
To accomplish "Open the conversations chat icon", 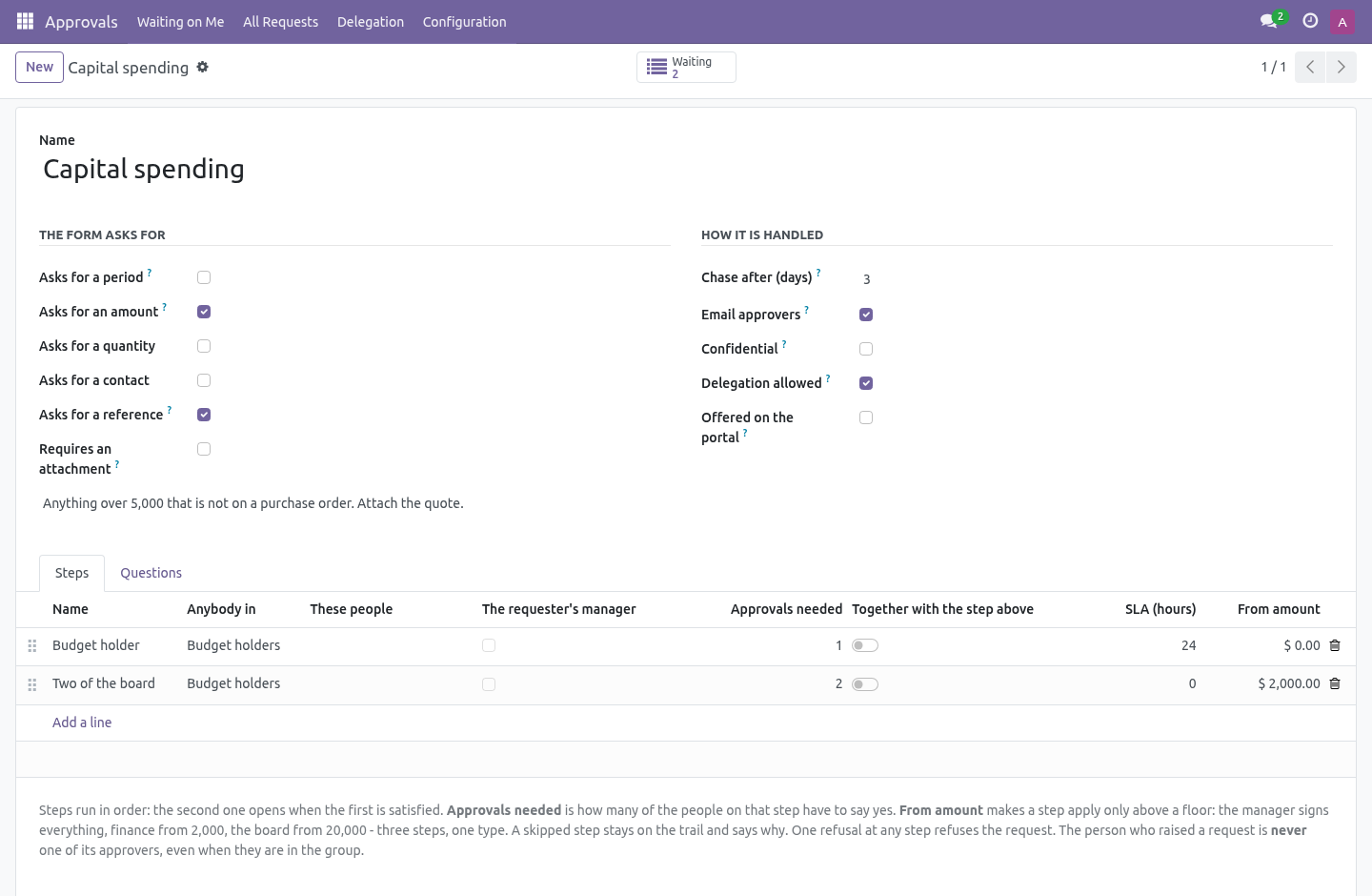I will 1268,21.
